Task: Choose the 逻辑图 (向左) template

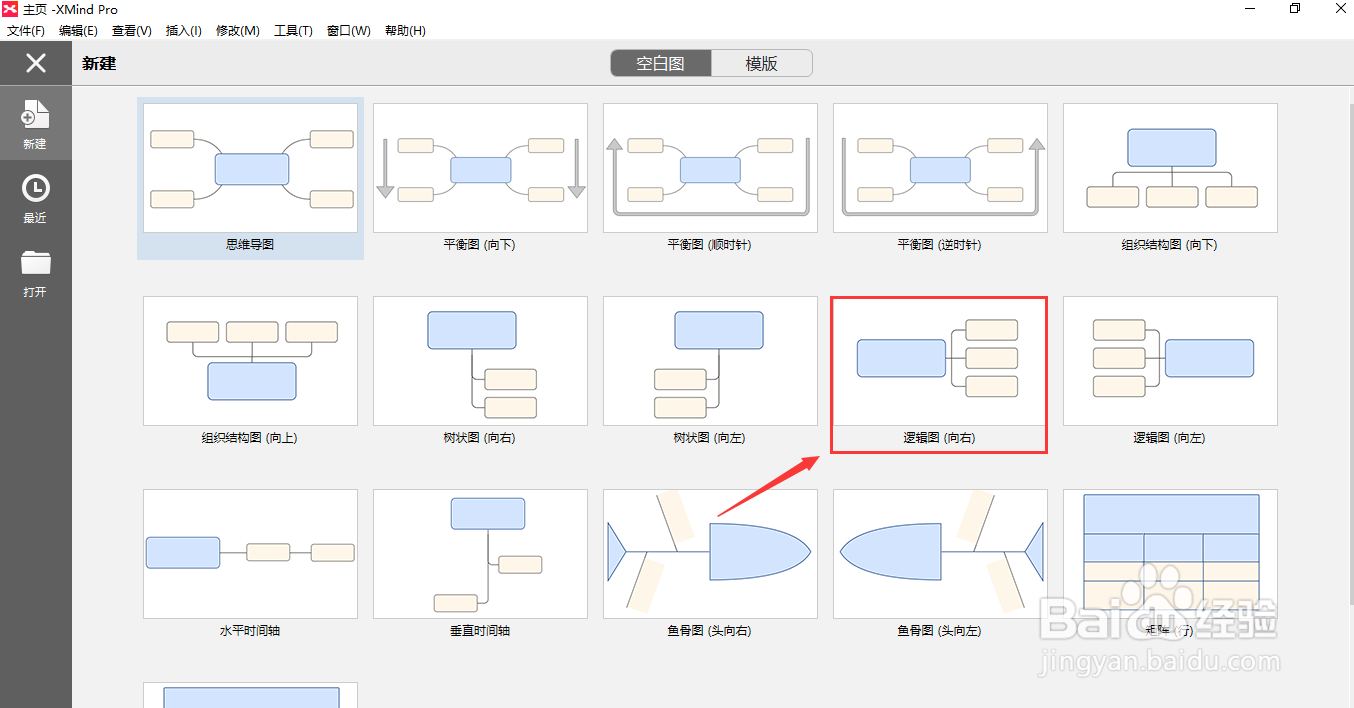Action: (x=1170, y=361)
